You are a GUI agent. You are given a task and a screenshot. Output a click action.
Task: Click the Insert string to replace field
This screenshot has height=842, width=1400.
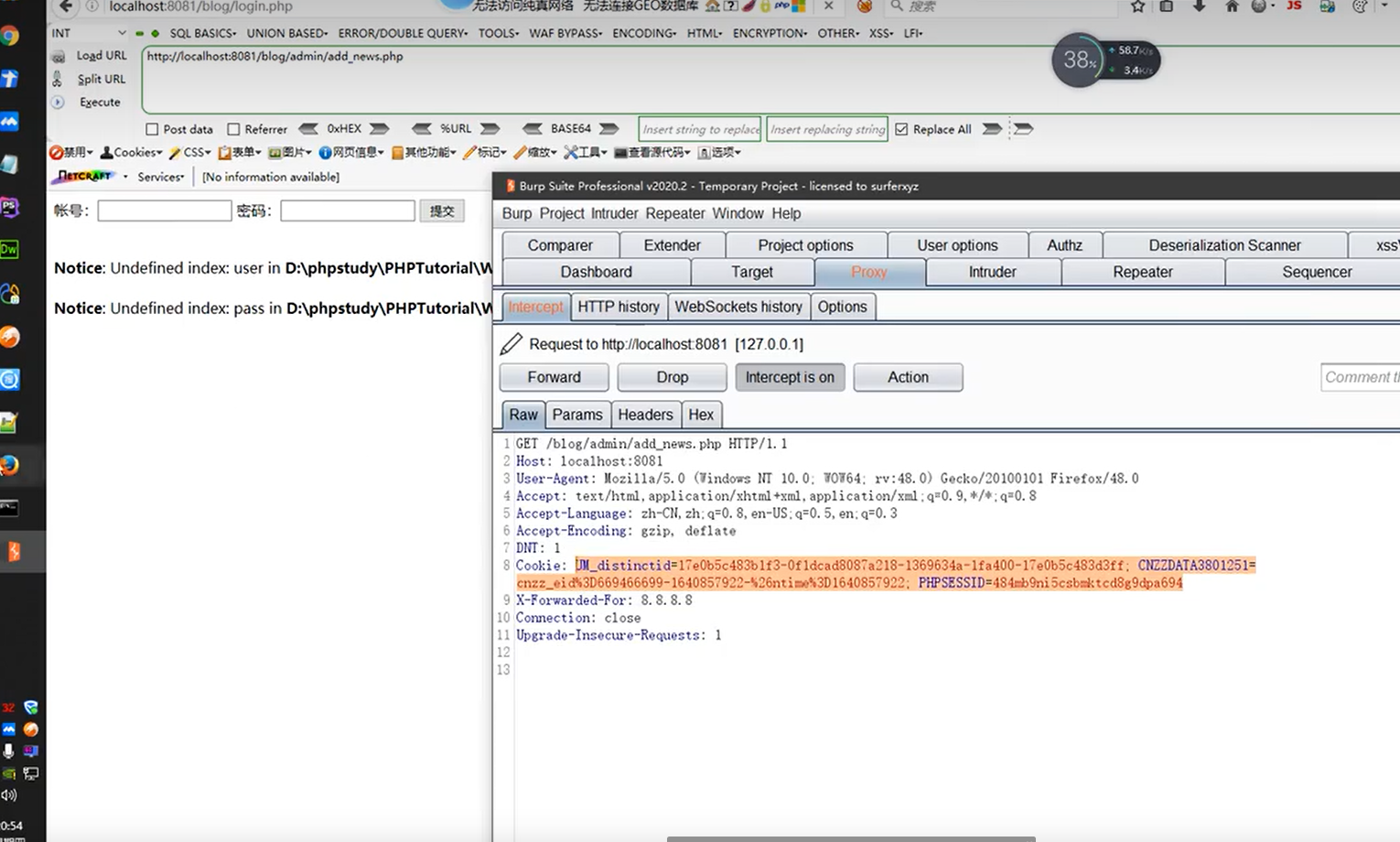[700, 129]
